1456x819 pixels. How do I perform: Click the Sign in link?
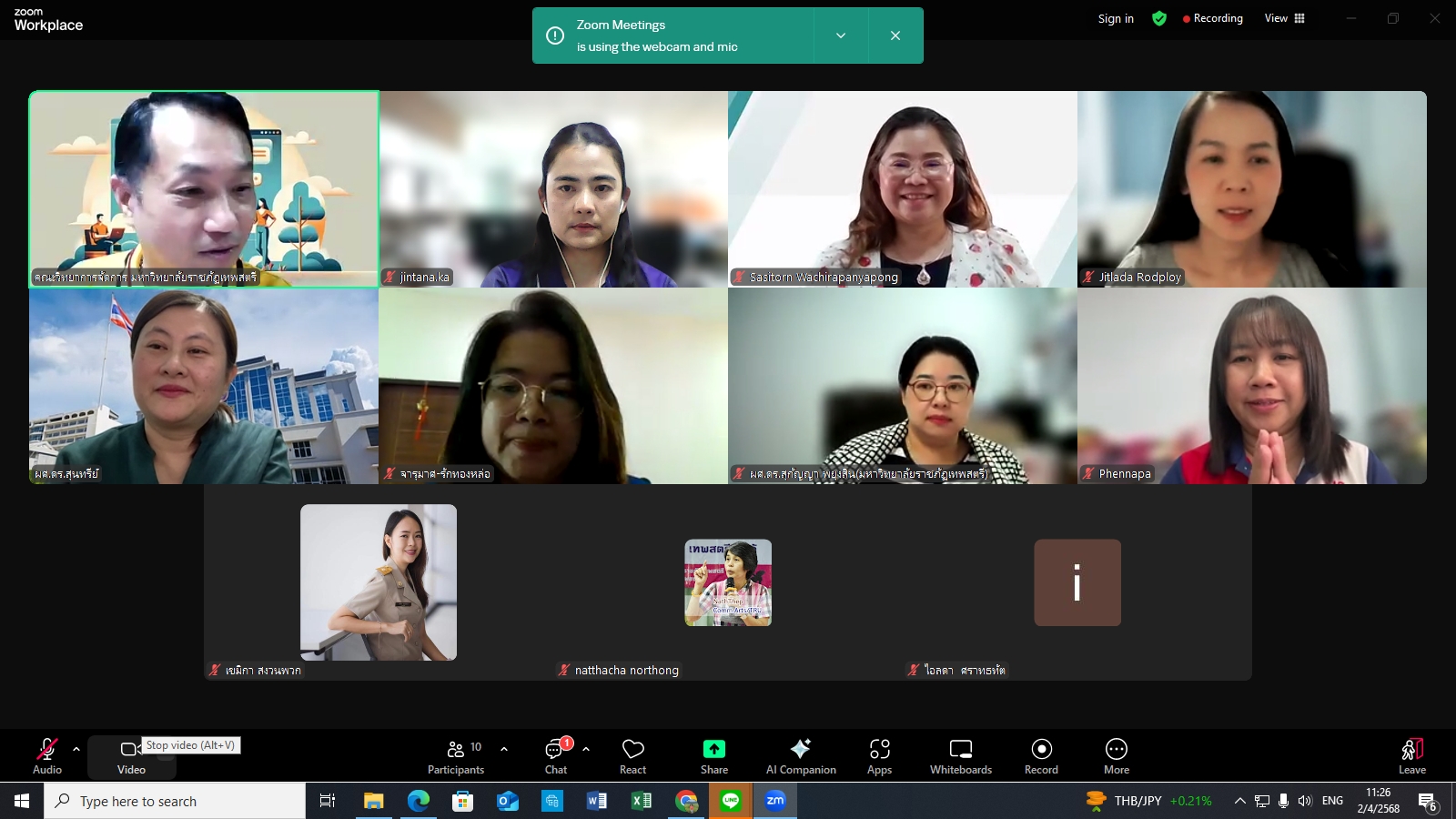point(1116,18)
